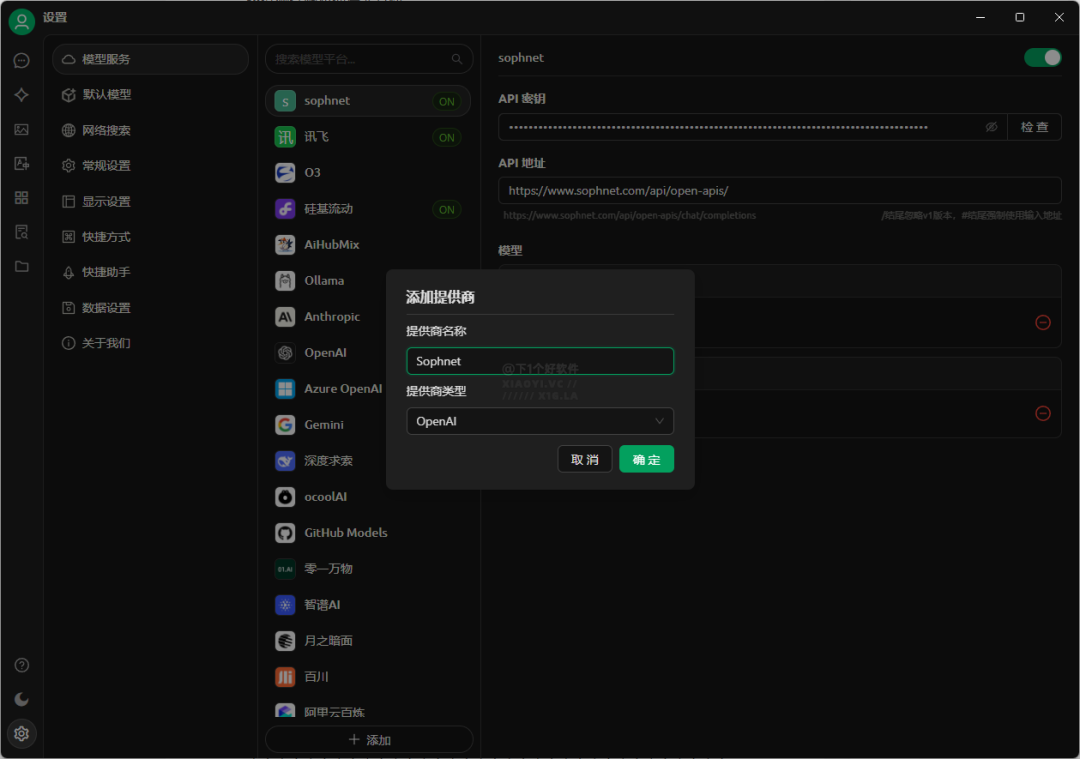Select the OpenAI provider icon in list

285,353
